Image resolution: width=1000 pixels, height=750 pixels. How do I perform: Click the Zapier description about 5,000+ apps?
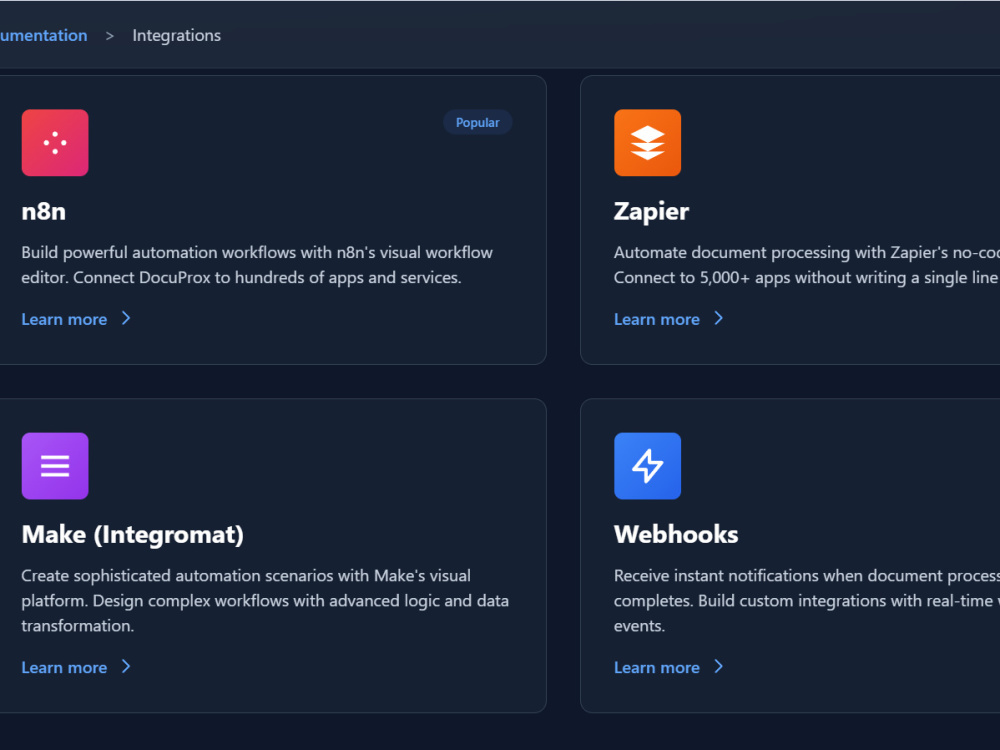[807, 265]
